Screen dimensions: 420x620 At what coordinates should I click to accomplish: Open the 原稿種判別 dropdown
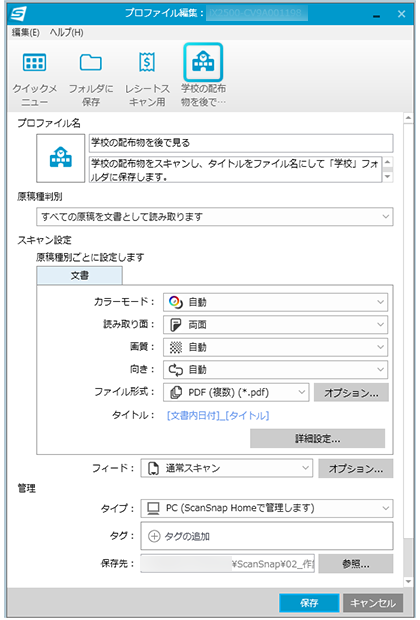point(215,217)
